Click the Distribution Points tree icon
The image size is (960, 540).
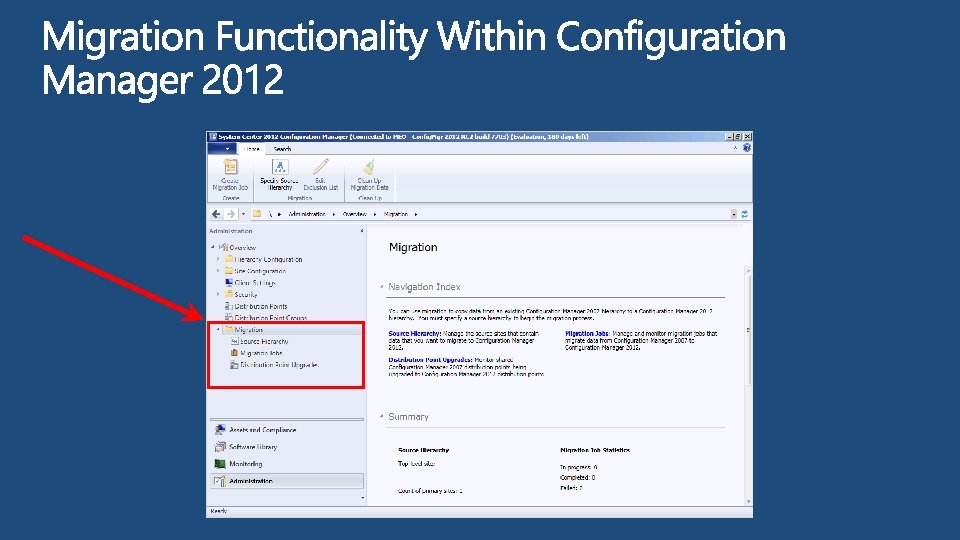coord(229,306)
